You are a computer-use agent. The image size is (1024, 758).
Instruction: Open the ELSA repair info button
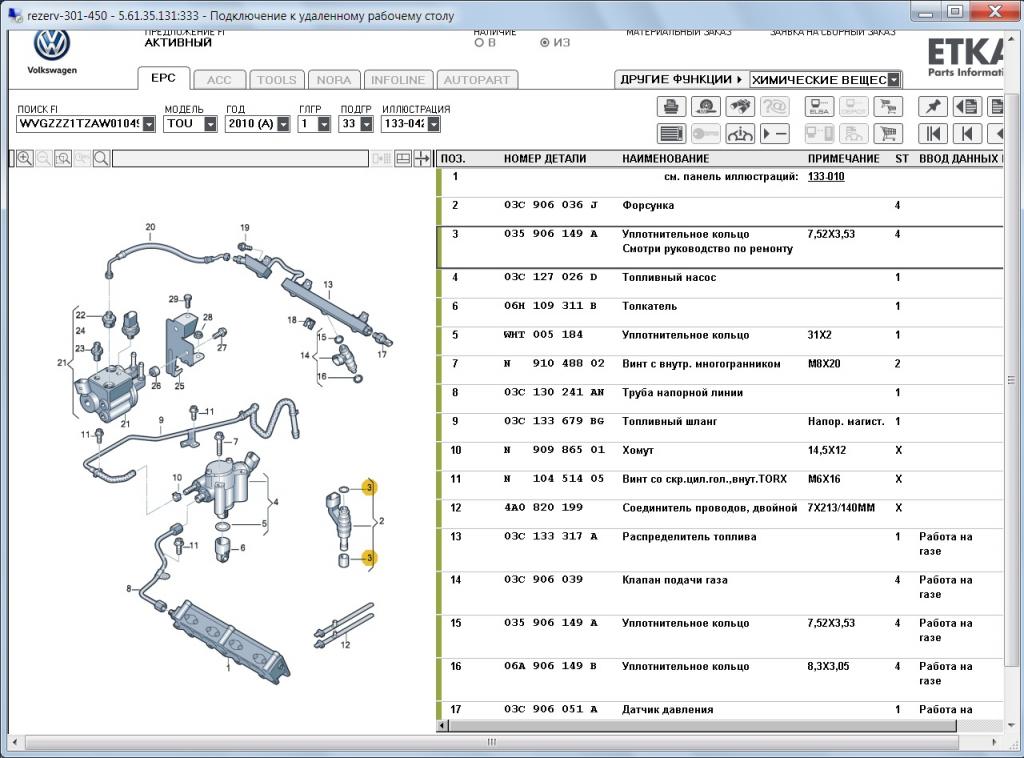[x=819, y=106]
